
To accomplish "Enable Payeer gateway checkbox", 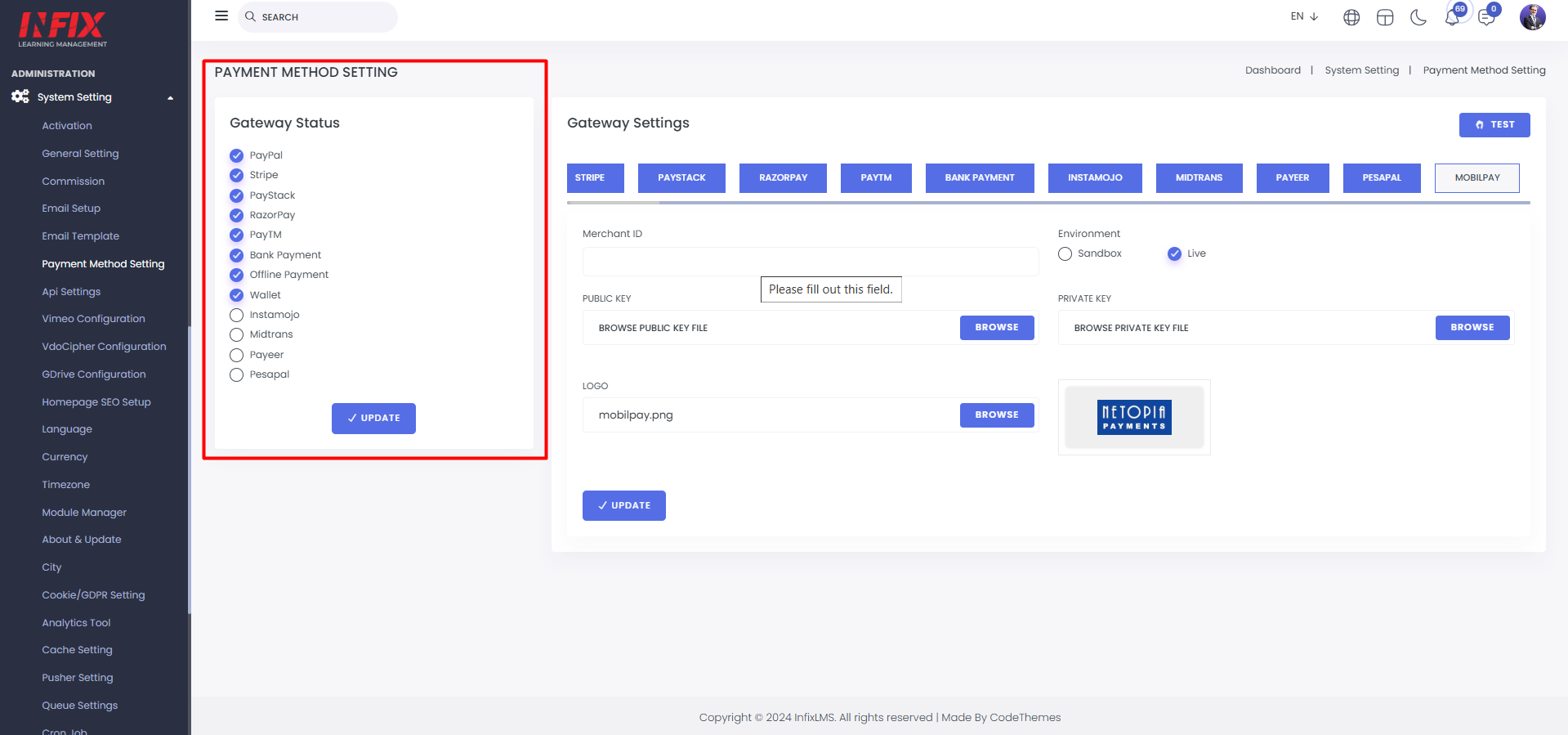I will (x=236, y=355).
